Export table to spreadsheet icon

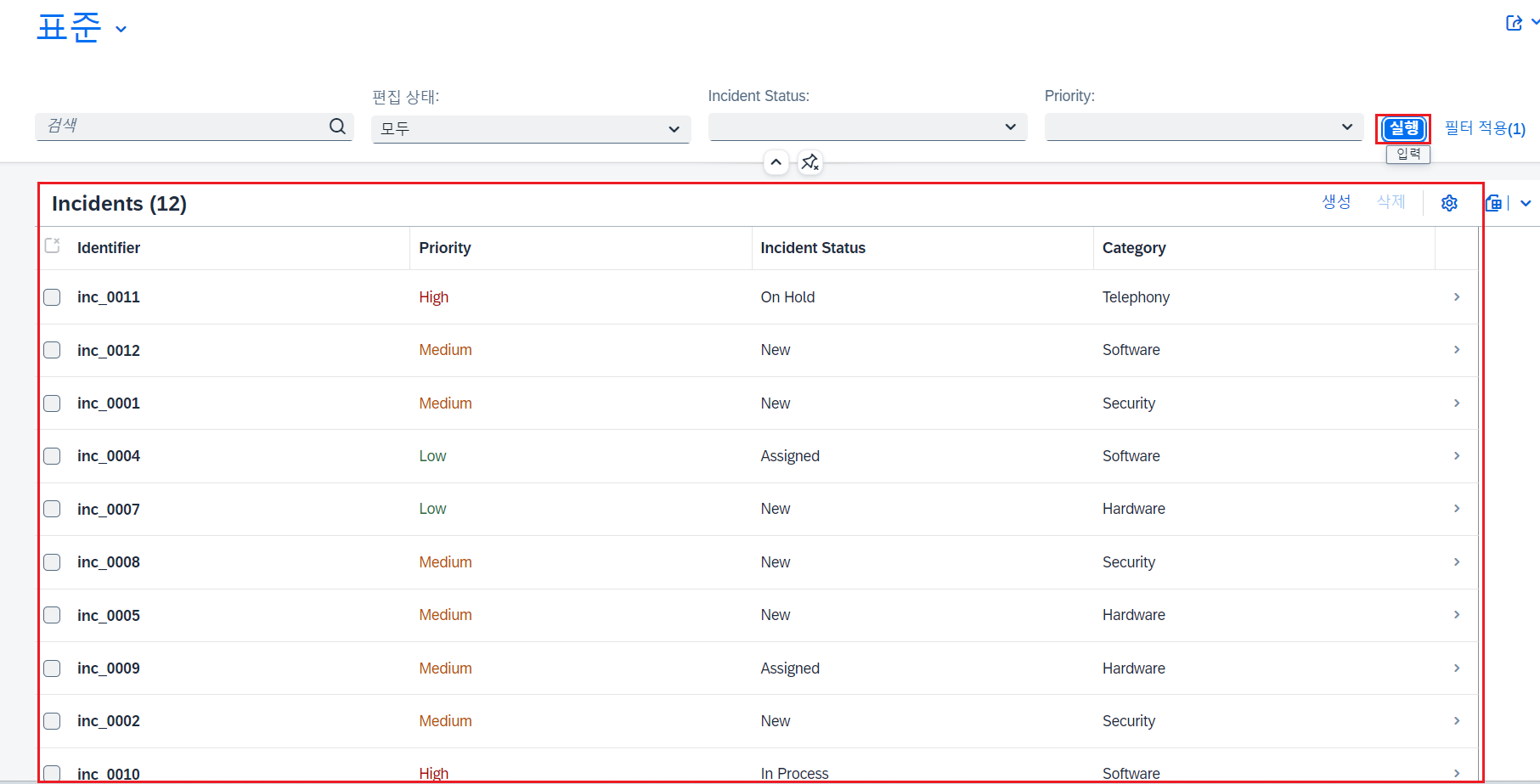[x=1493, y=203]
